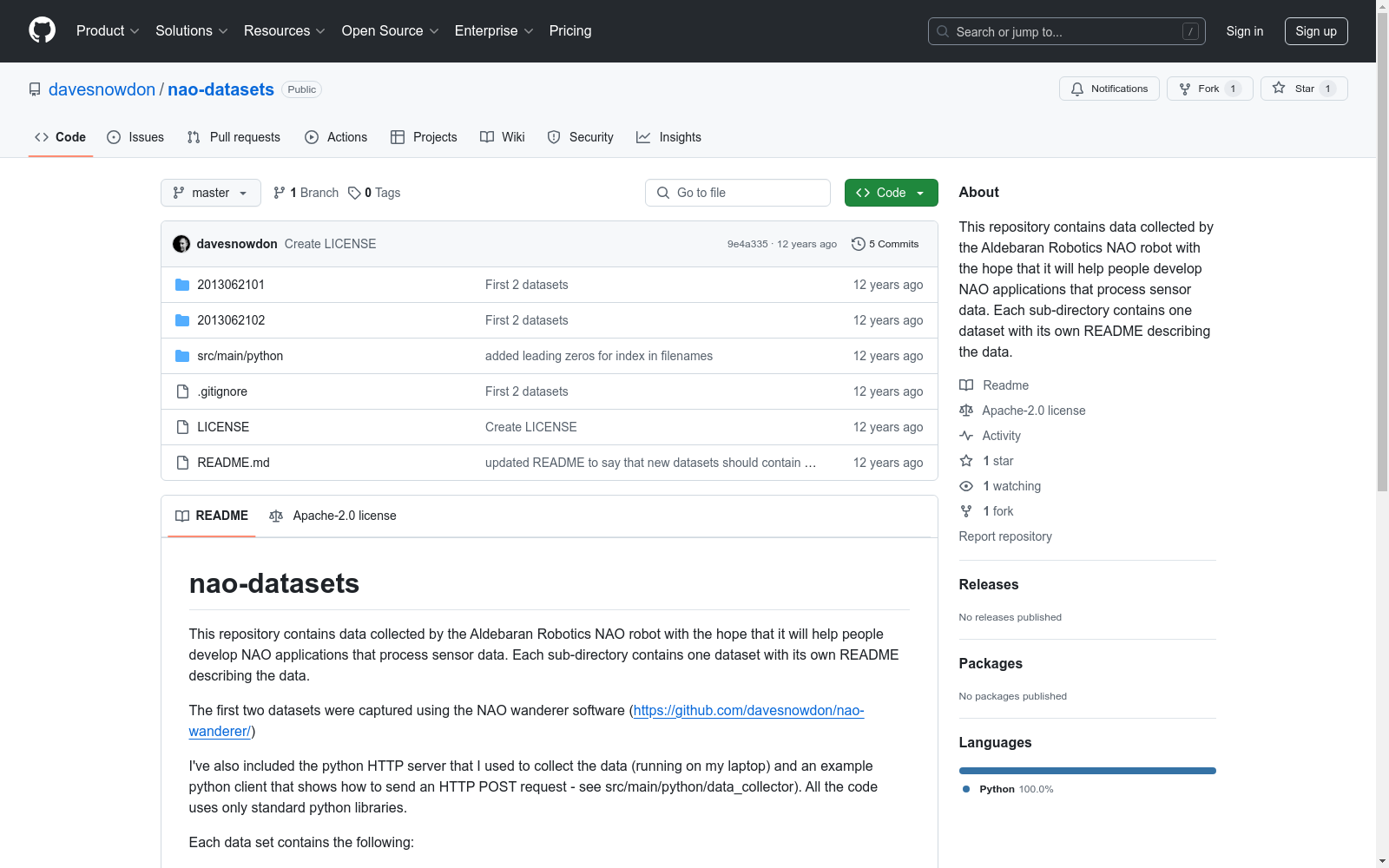Open the Pricing link
1389x868 pixels.
[570, 30]
